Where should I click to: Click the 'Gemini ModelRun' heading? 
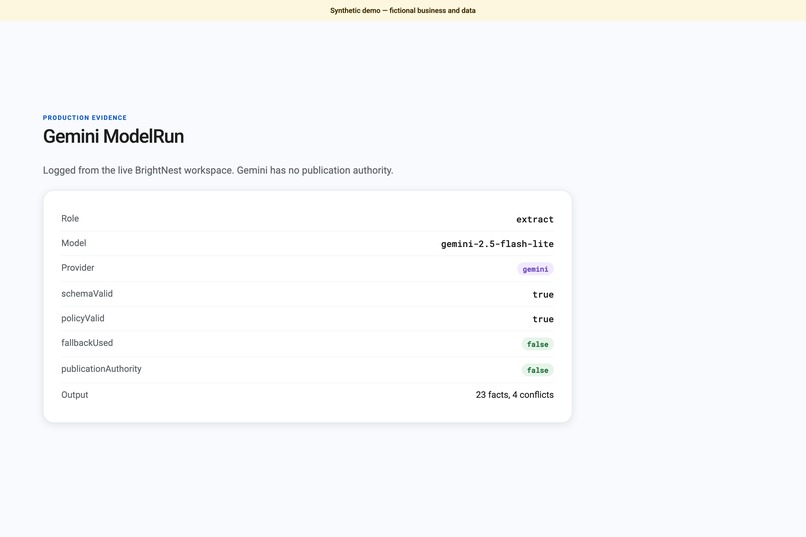click(x=113, y=136)
